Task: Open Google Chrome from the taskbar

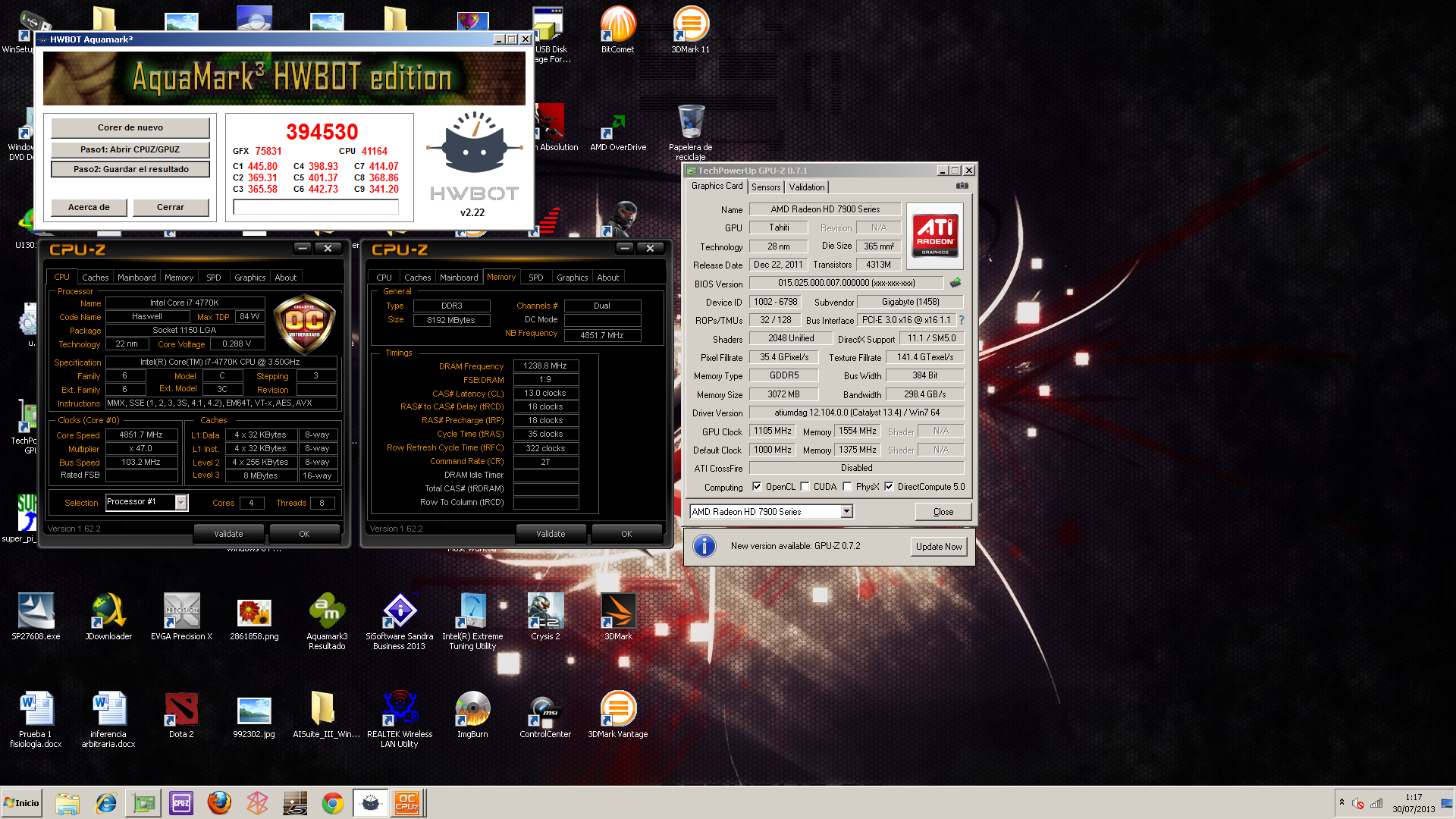Action: click(332, 802)
